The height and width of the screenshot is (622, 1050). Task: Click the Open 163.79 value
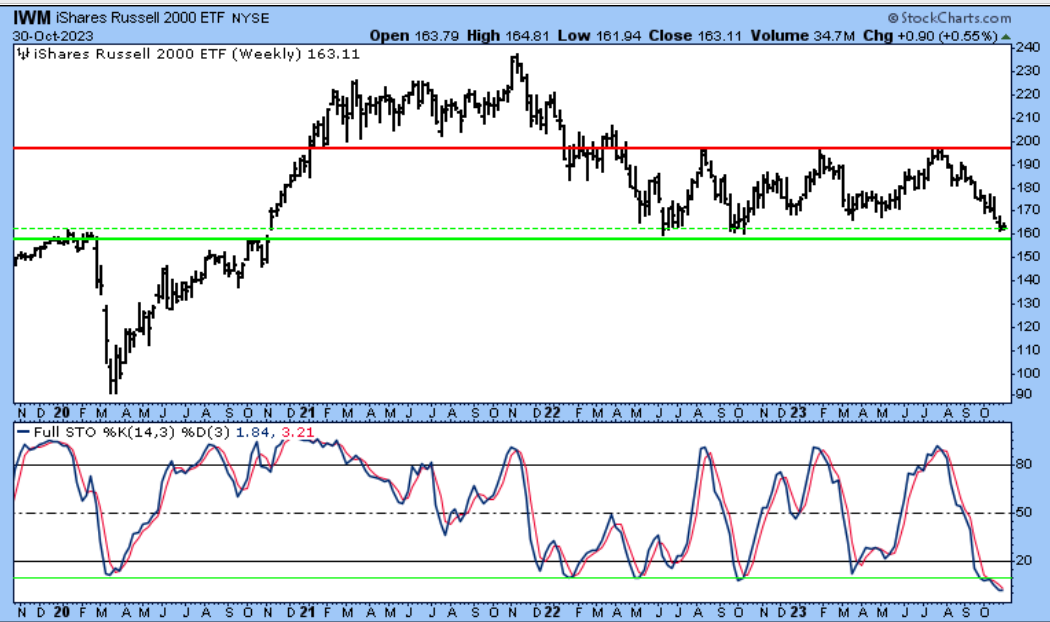click(x=414, y=36)
